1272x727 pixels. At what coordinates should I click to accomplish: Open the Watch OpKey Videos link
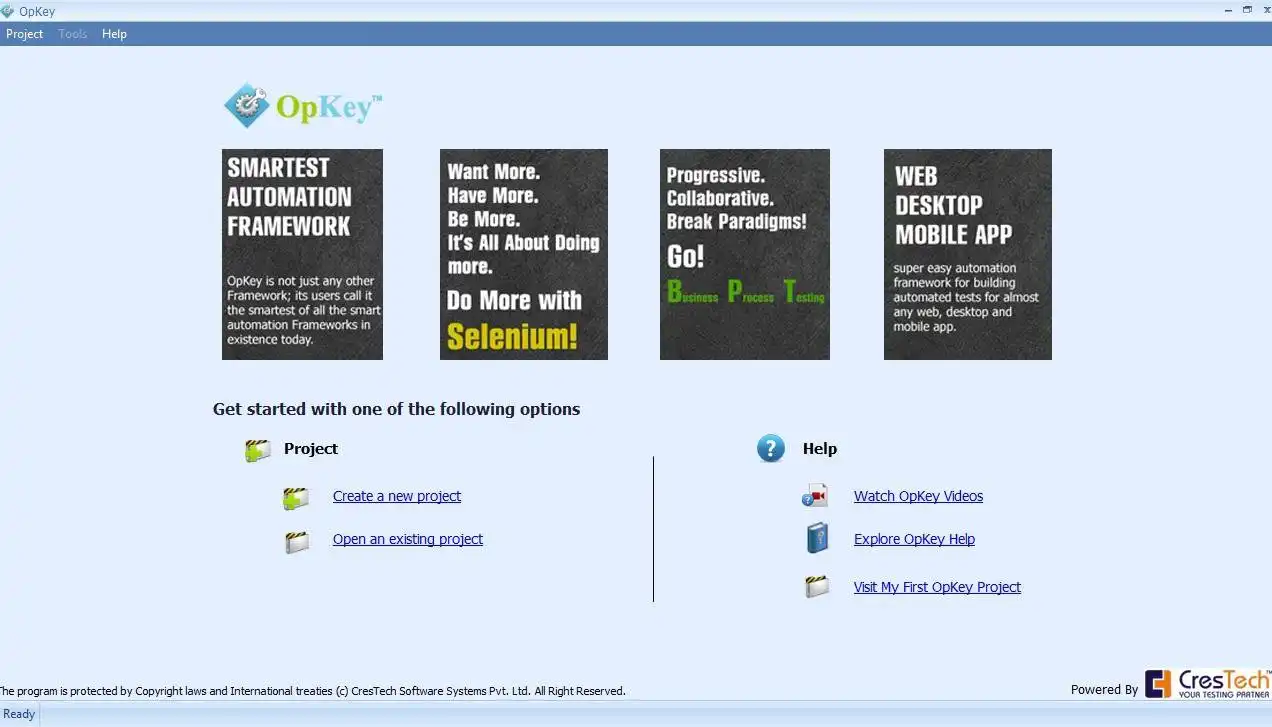pos(918,496)
